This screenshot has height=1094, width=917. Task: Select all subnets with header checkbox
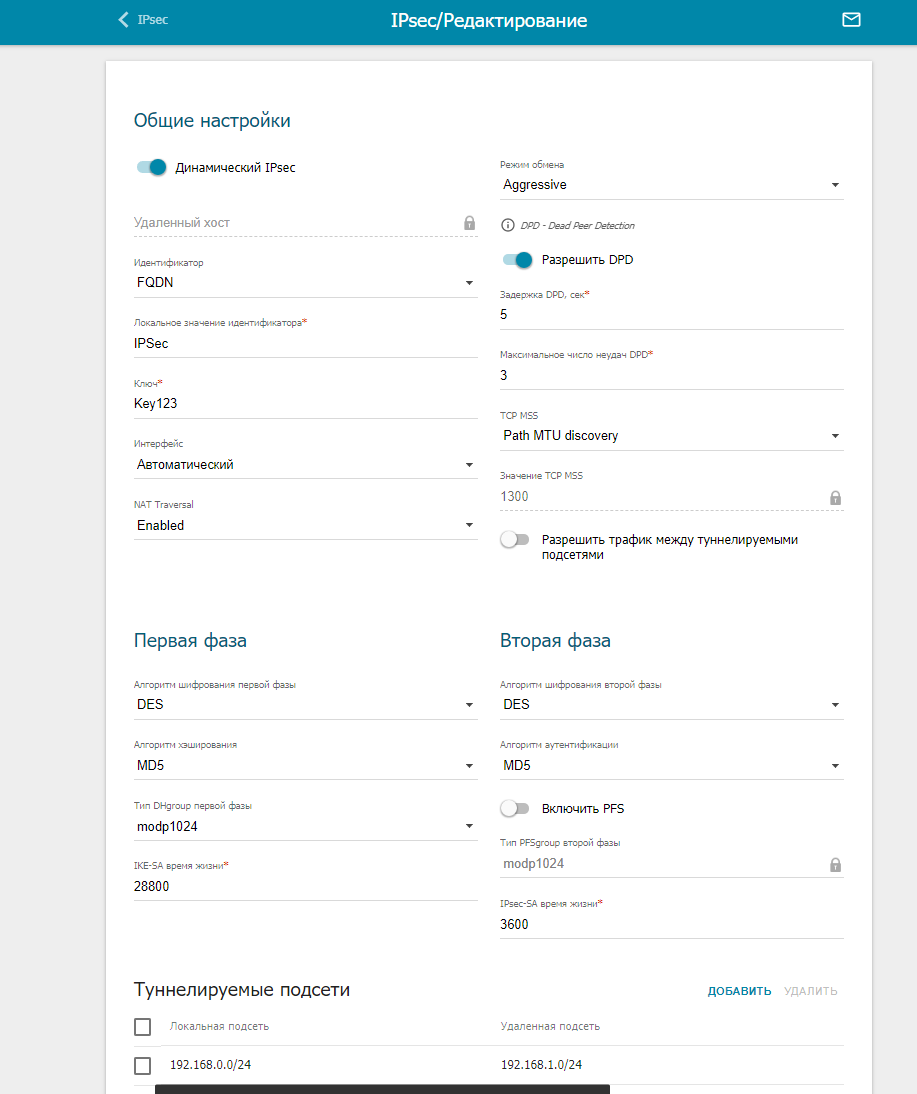[143, 1027]
